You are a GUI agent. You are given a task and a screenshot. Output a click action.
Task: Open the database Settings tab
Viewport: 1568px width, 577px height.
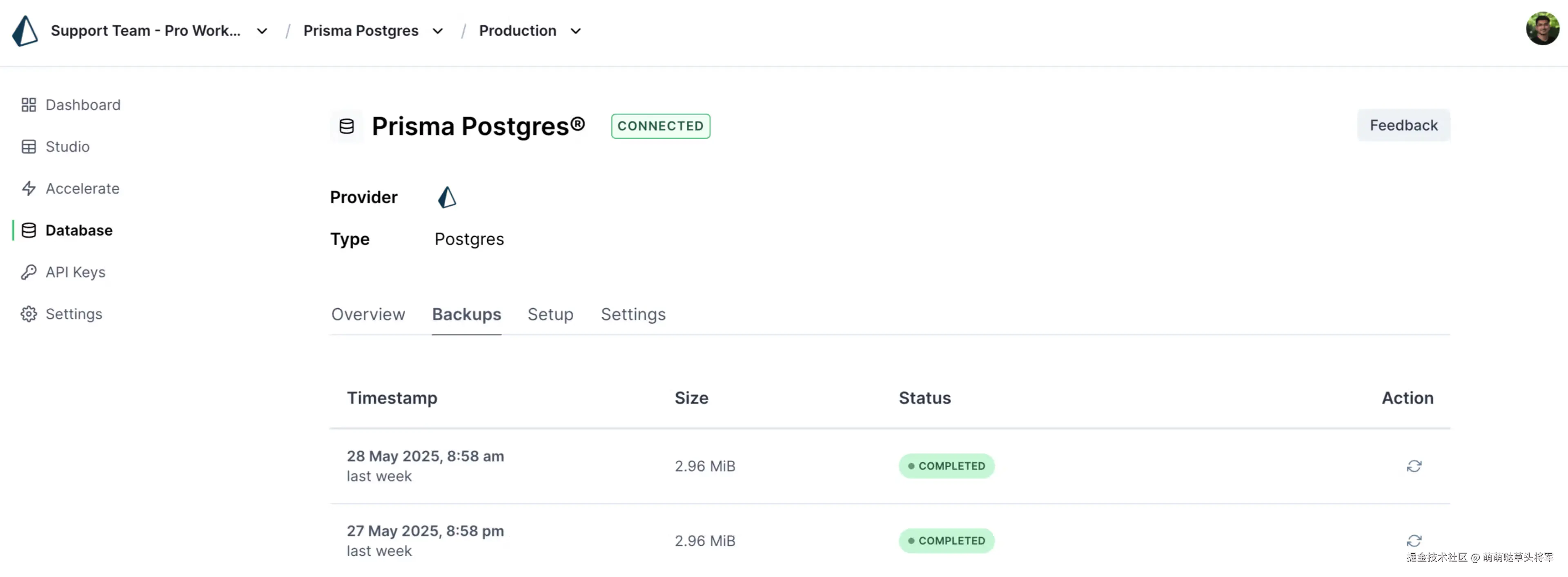[633, 315]
